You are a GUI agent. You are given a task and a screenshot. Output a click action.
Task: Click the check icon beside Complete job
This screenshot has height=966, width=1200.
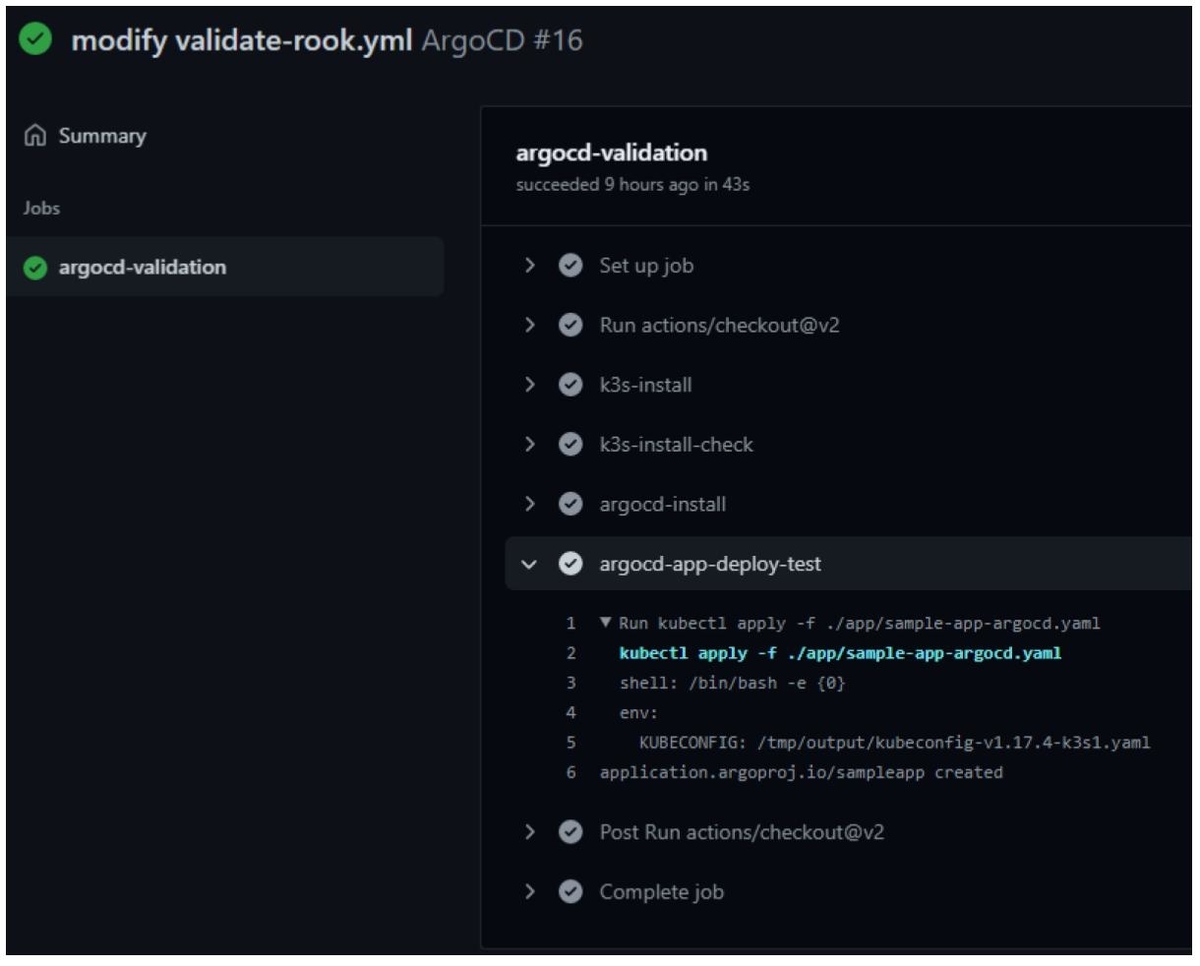(570, 892)
